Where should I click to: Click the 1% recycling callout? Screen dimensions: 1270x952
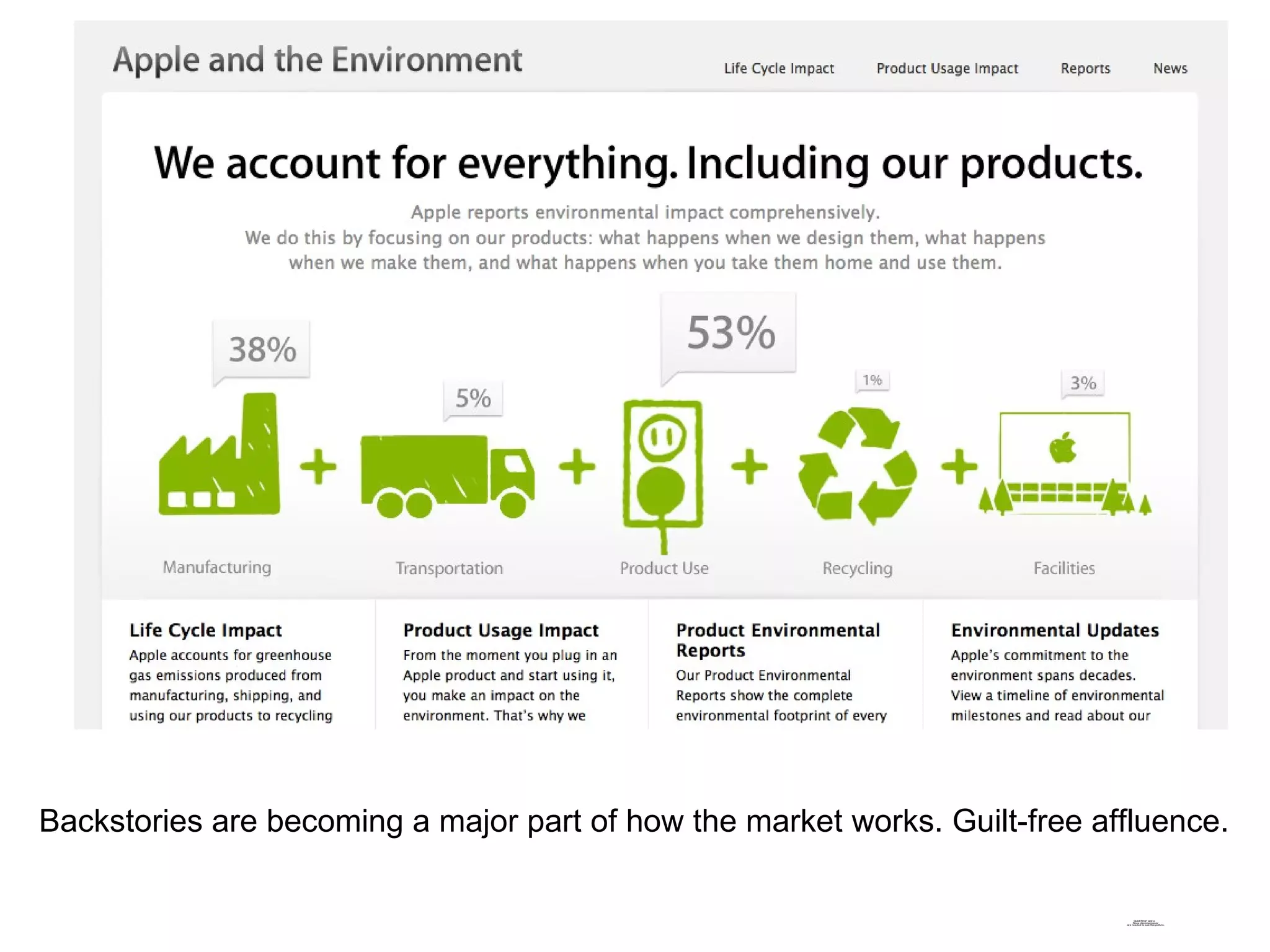[873, 380]
